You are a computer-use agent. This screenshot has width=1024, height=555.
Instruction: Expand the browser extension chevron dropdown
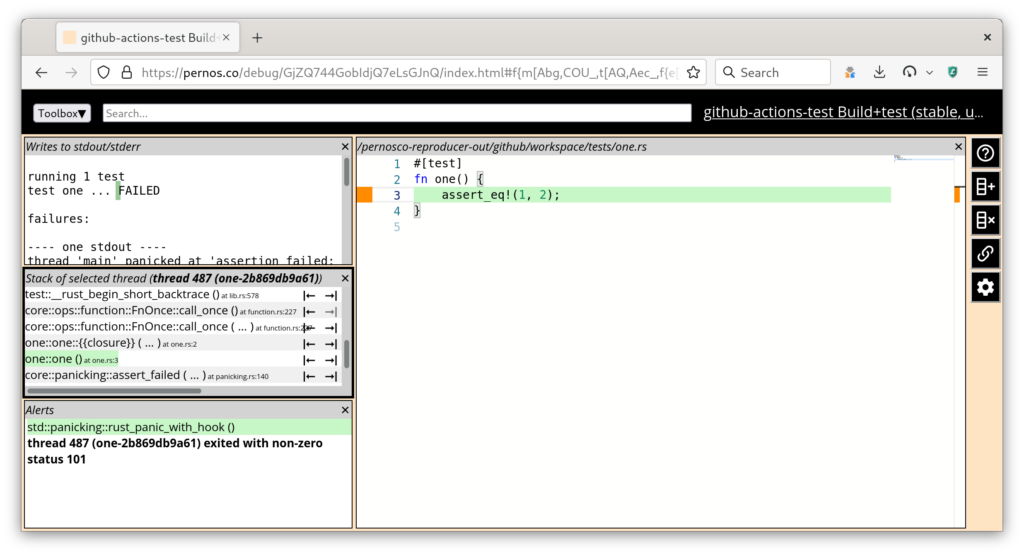click(929, 72)
